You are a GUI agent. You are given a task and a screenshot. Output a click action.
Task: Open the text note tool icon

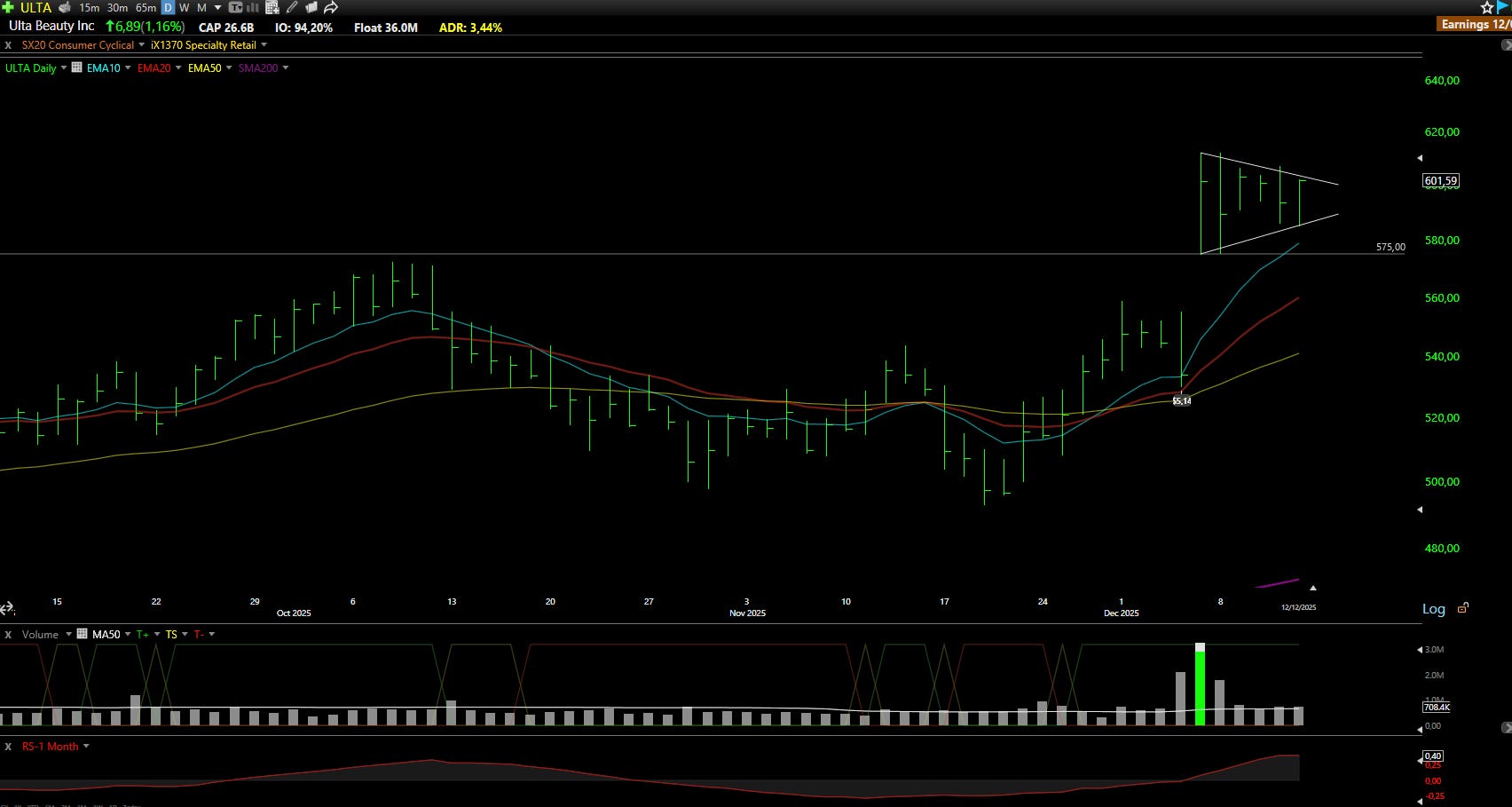(x=236, y=7)
